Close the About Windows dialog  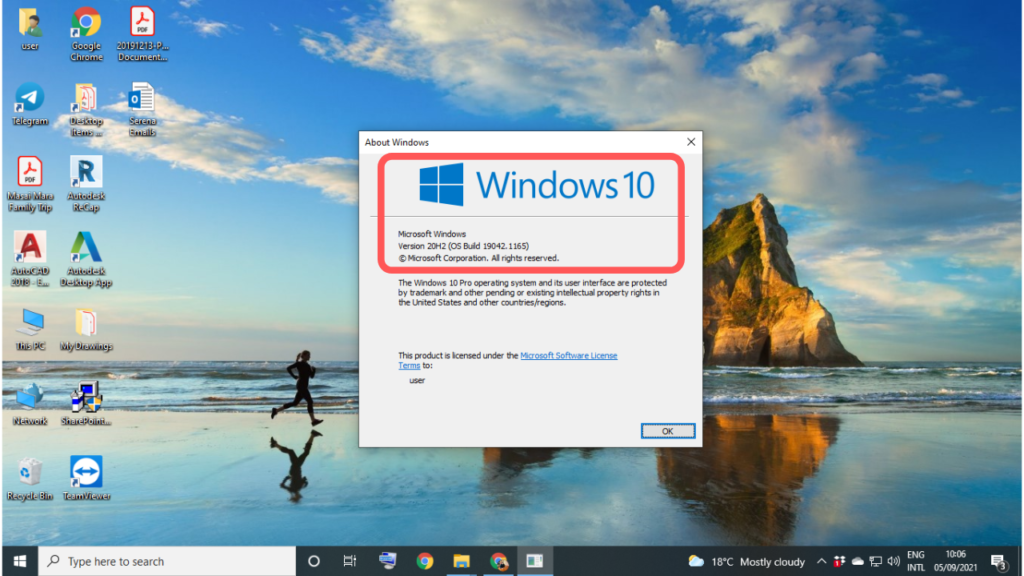click(690, 142)
